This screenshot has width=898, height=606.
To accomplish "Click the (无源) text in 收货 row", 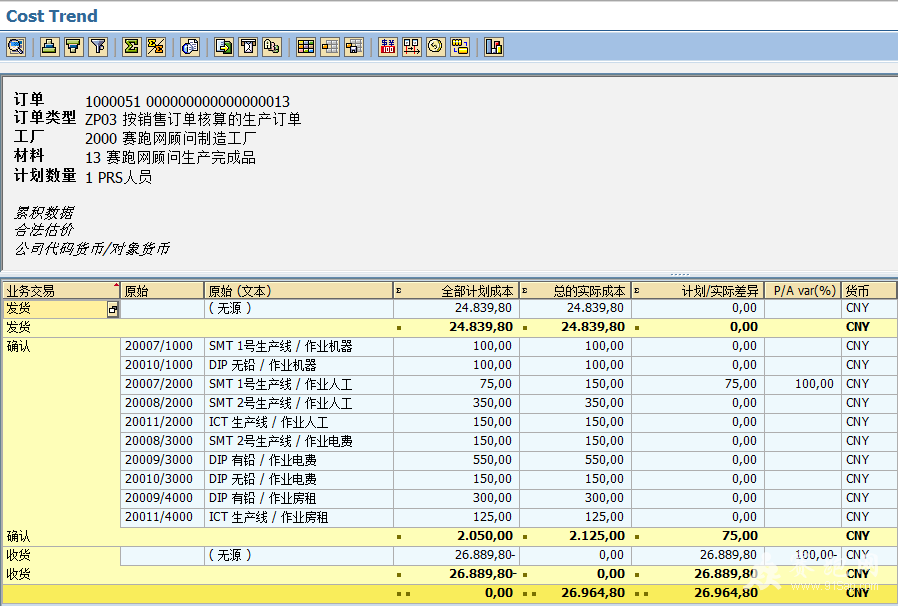I will point(230,554).
